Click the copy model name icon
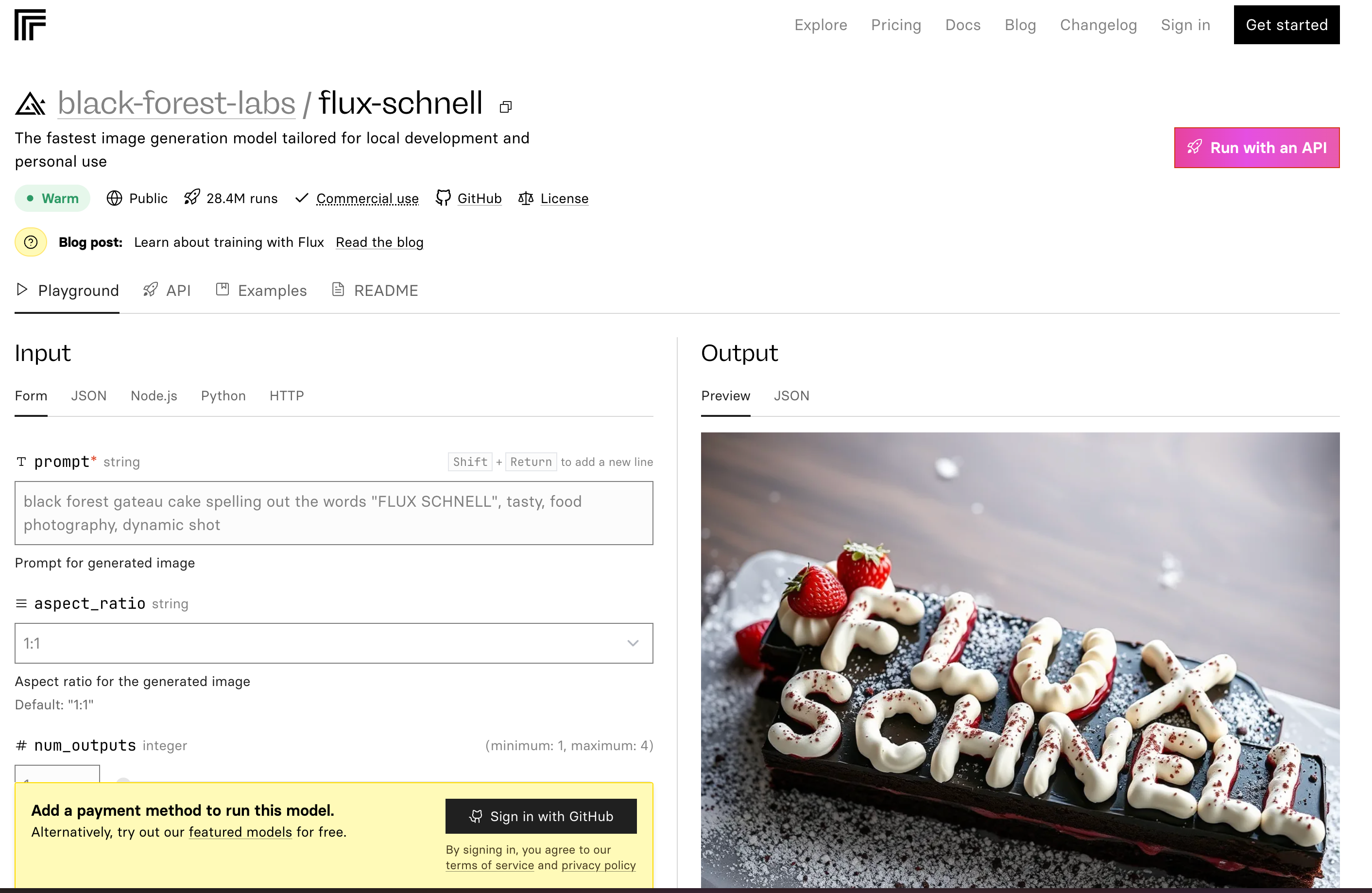 click(x=506, y=107)
